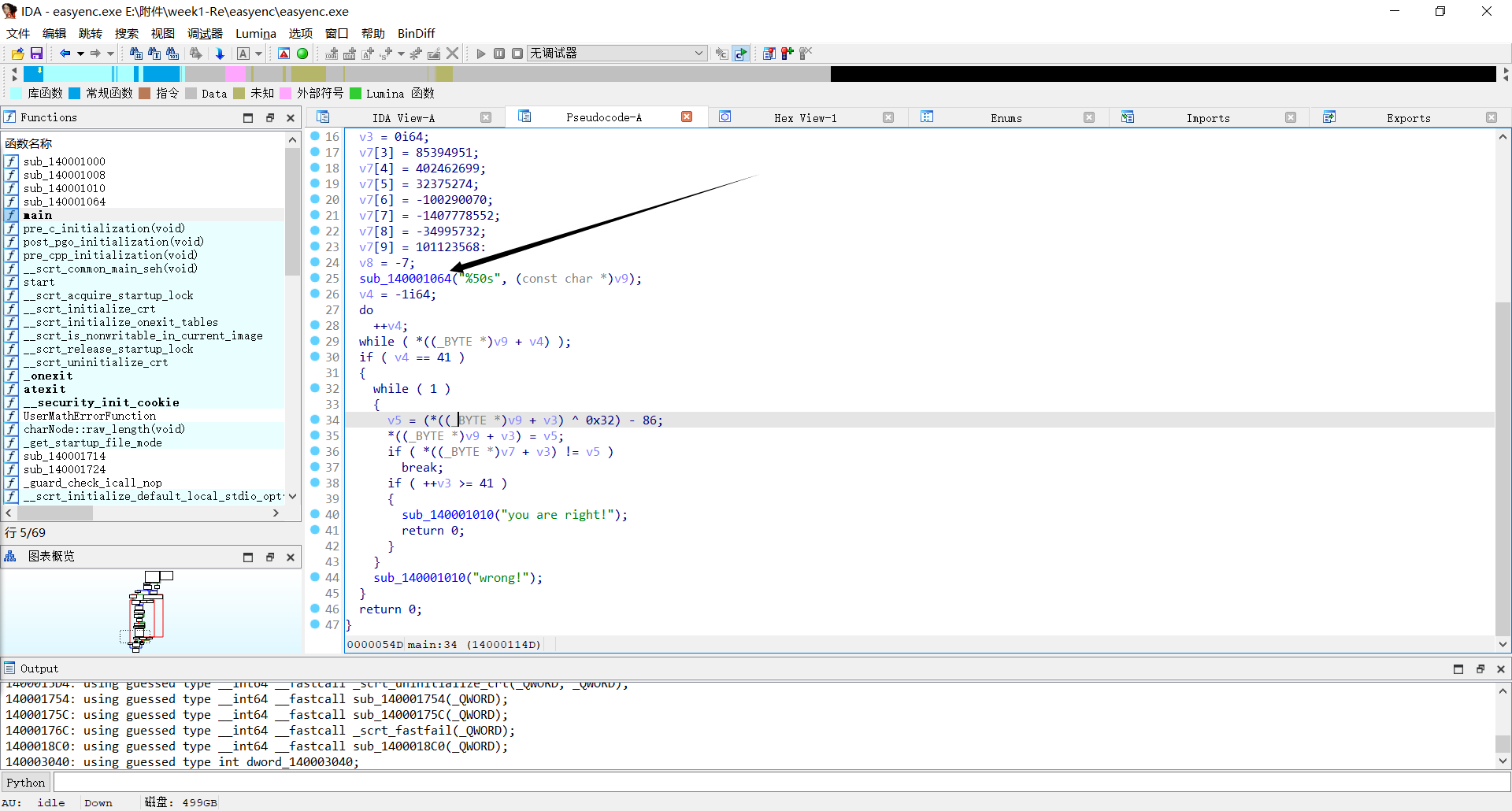Screen dimensions: 1512x811
Task: Open the 文件 menu
Action: tap(18, 33)
